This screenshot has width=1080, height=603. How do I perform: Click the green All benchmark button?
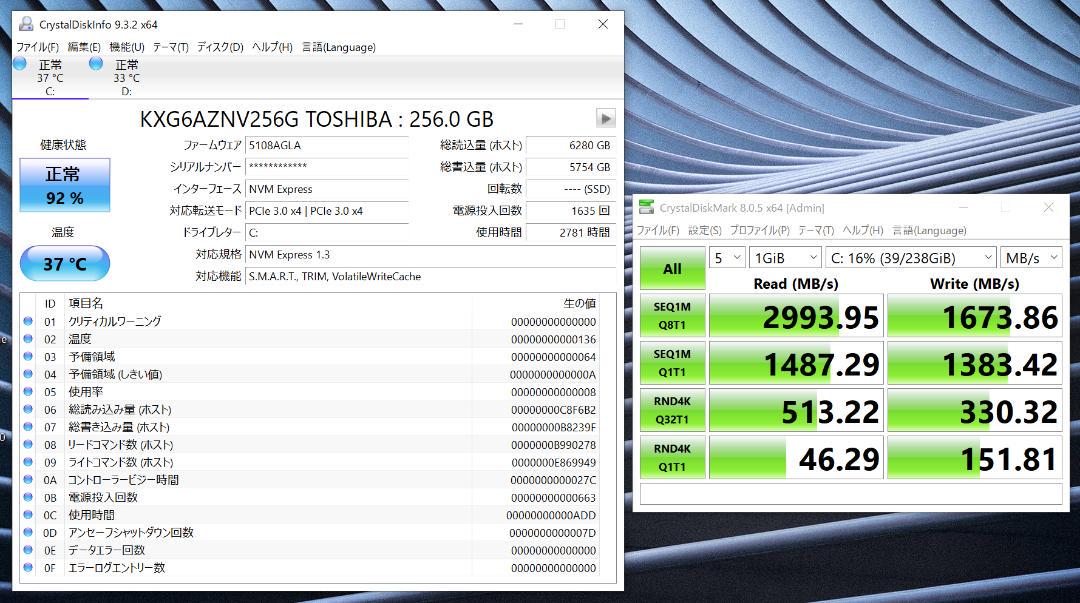(672, 268)
